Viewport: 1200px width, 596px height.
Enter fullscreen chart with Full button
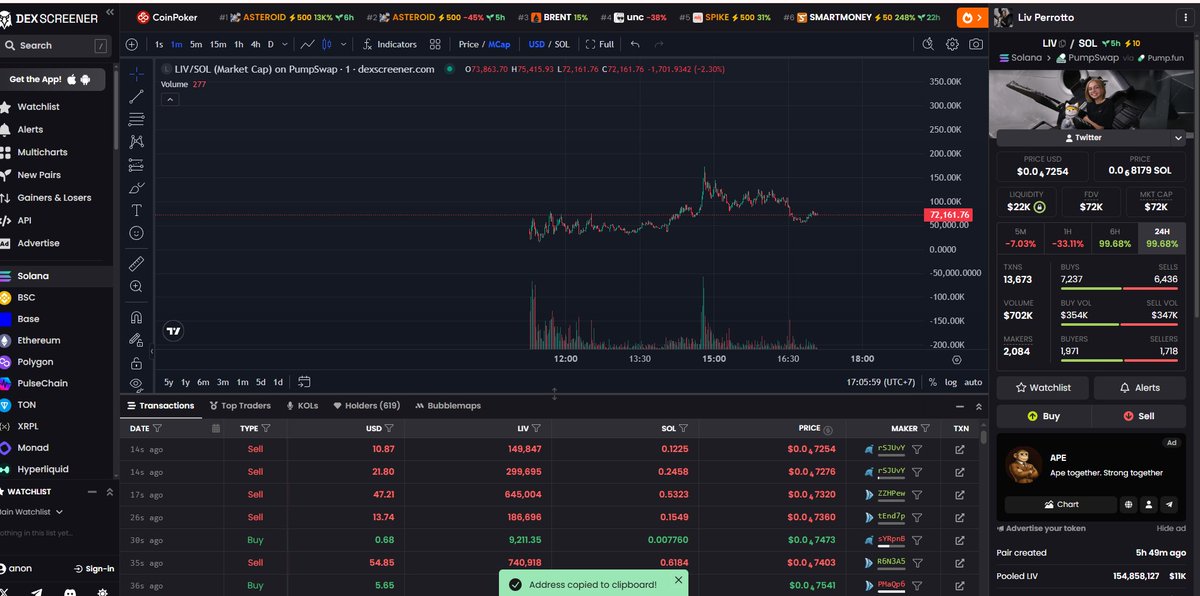pos(599,44)
